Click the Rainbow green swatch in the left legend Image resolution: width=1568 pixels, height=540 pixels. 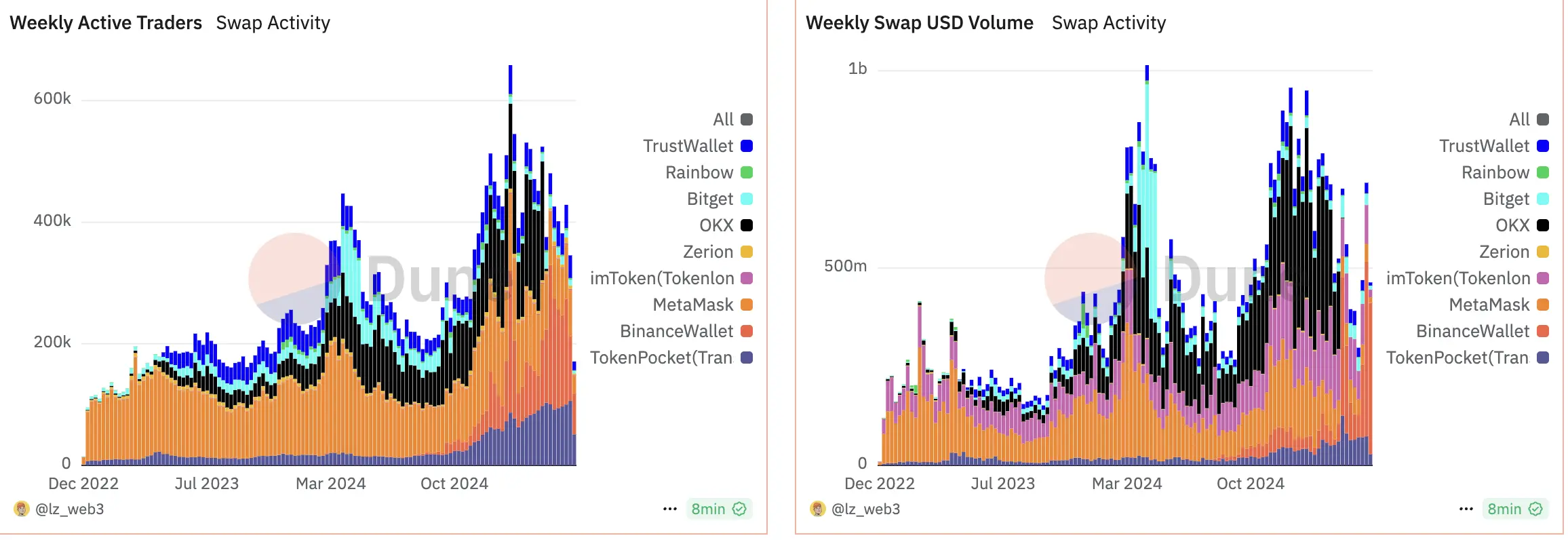point(747,172)
